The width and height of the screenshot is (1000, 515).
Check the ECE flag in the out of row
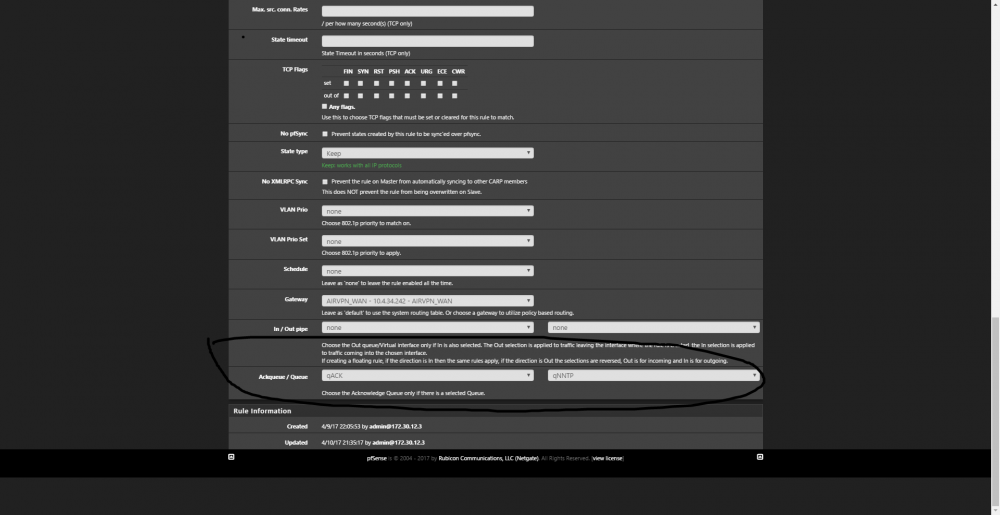coord(440,96)
